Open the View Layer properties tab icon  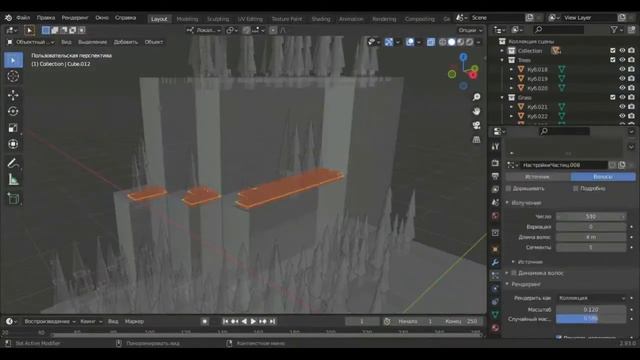coord(495,189)
